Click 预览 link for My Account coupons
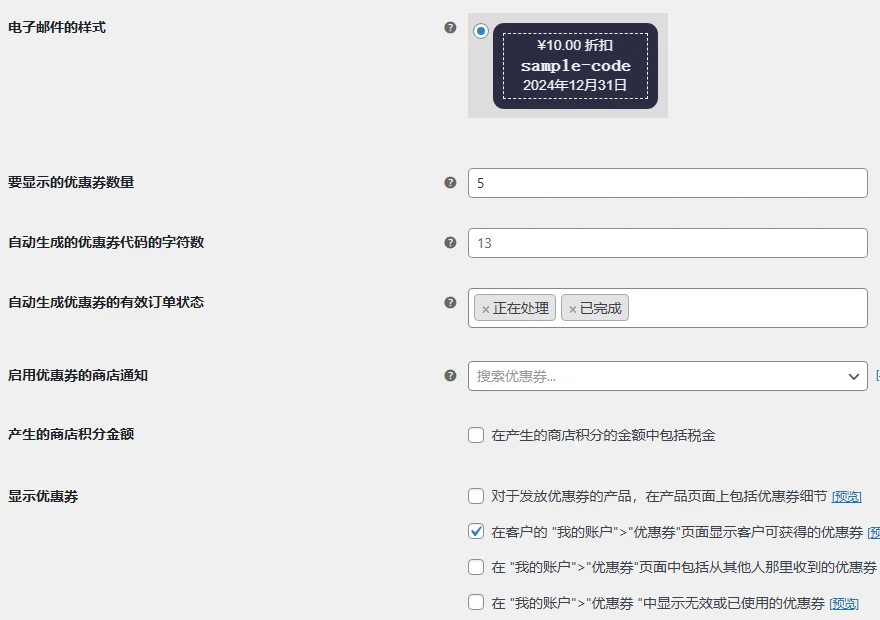The height and width of the screenshot is (620, 880). 874,531
